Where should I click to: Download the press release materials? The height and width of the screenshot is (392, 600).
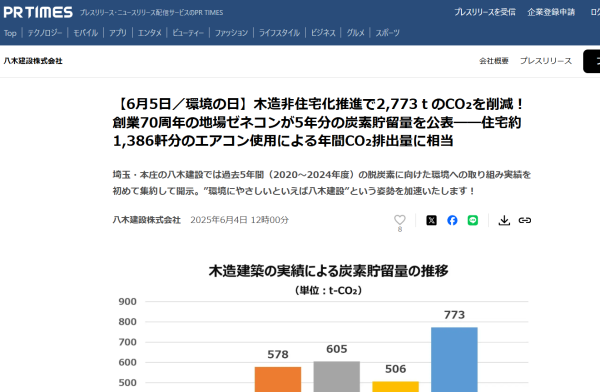pyautogui.click(x=504, y=220)
